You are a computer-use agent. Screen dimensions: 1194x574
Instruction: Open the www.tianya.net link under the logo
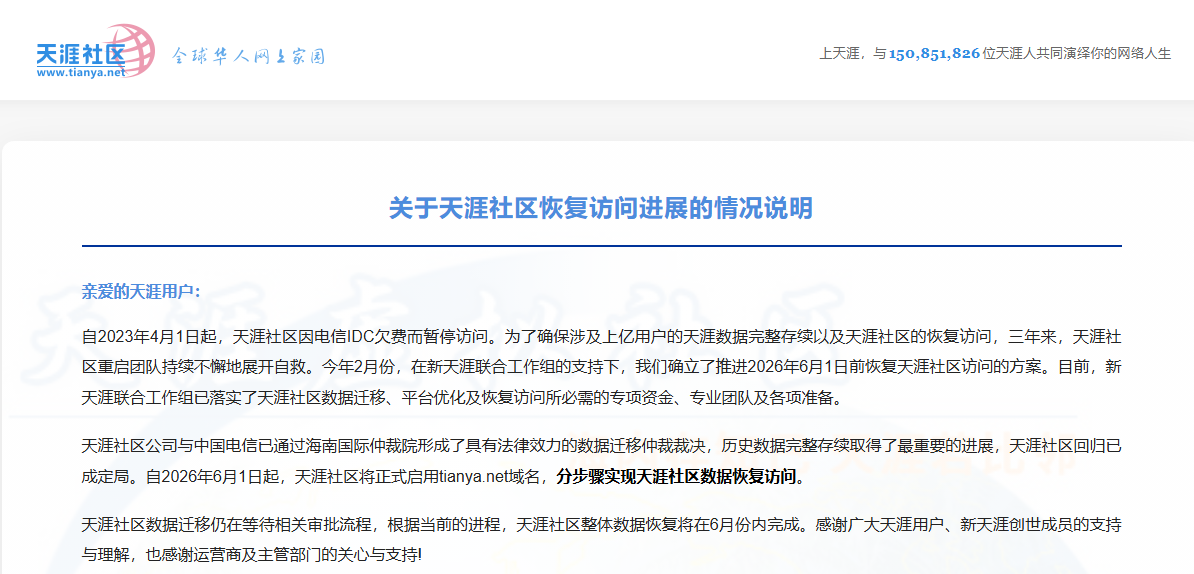click(x=80, y=73)
